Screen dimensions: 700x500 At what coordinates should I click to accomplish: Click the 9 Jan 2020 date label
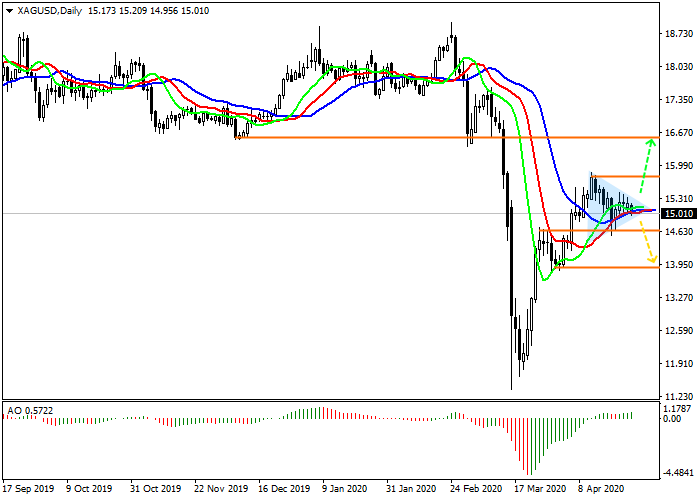(344, 490)
